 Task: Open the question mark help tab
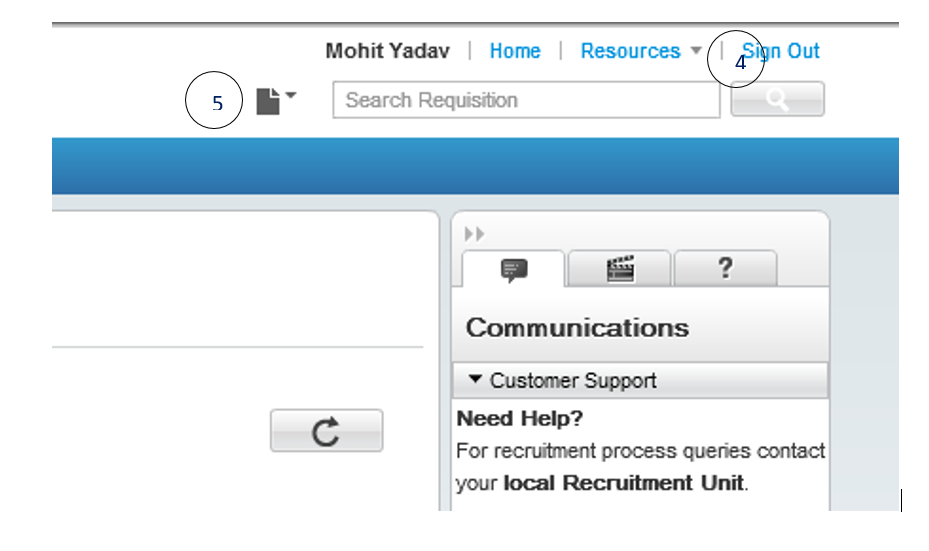click(x=725, y=269)
